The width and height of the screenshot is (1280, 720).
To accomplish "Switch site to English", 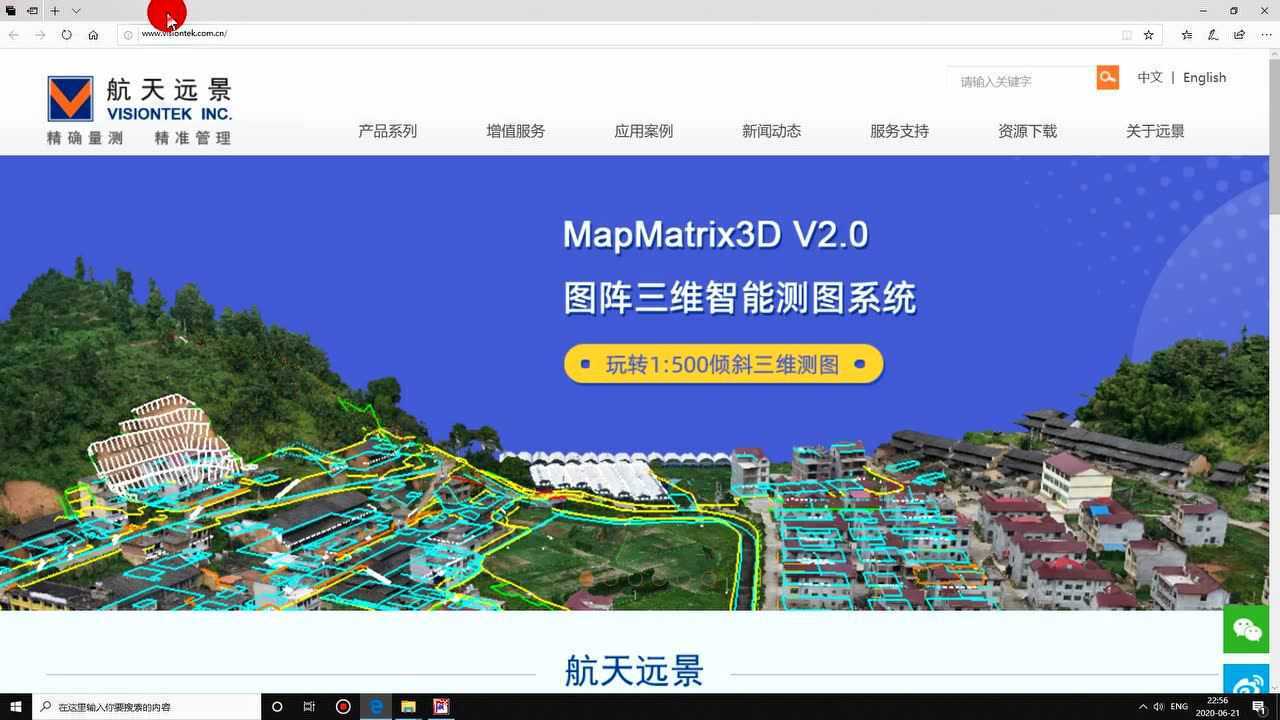I will (x=1204, y=77).
